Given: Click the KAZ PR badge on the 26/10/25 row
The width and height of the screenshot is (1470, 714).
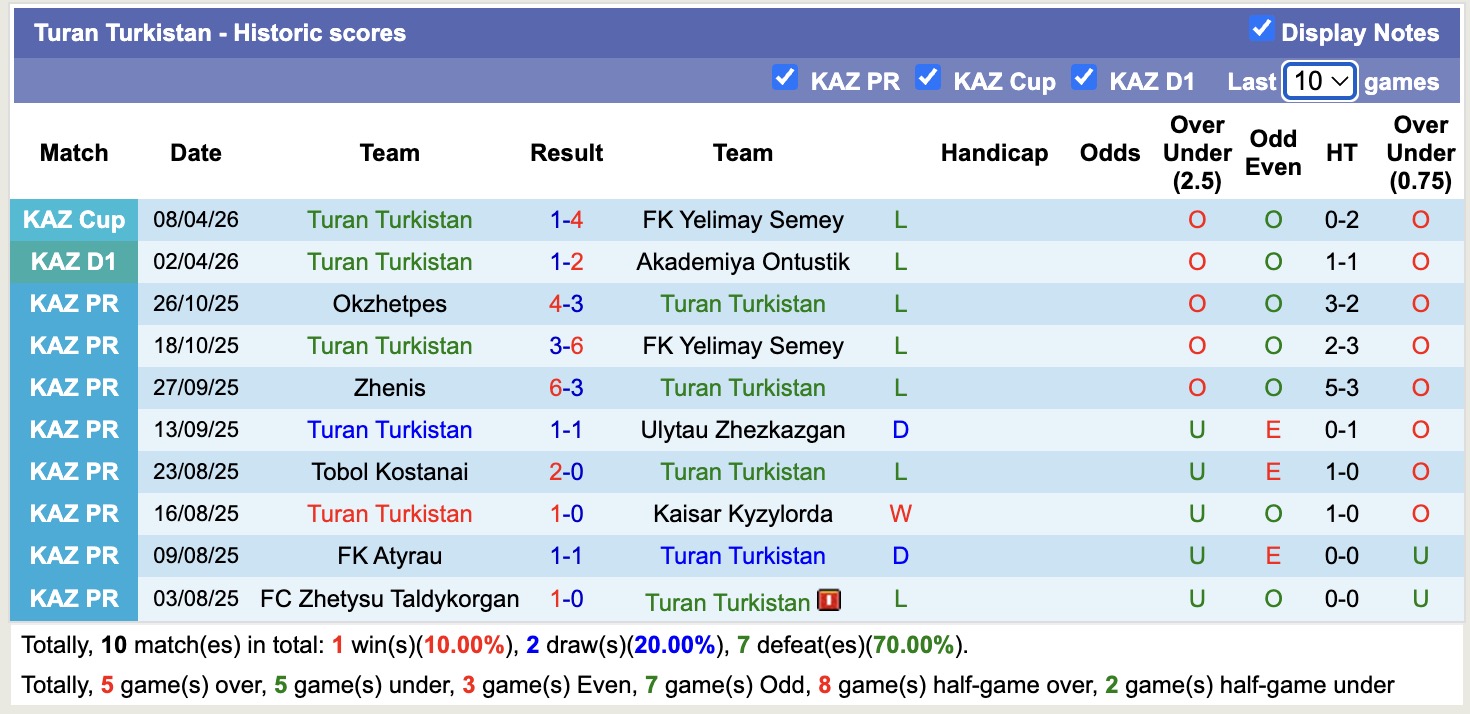Looking at the screenshot, I should (74, 303).
